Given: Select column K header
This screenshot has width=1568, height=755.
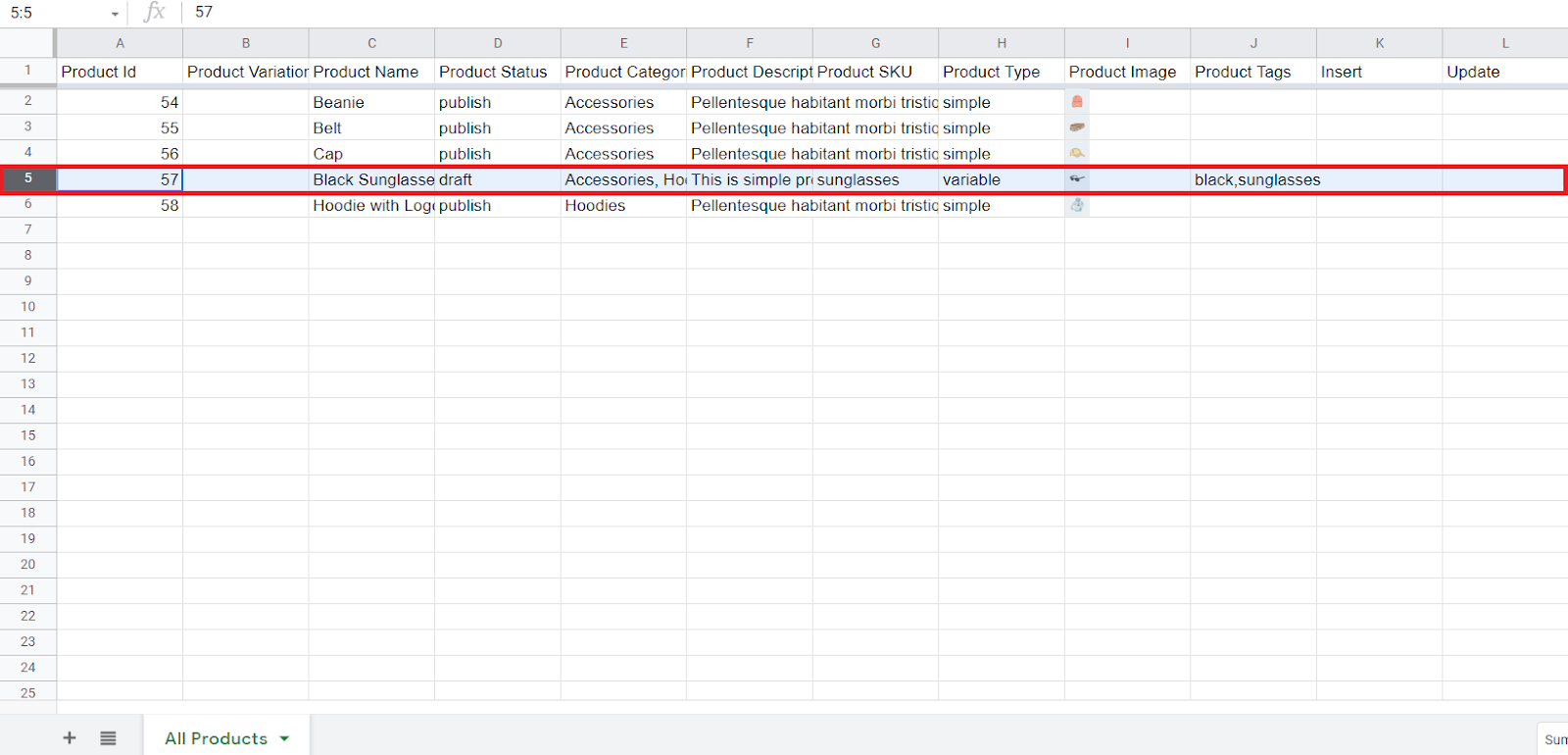Looking at the screenshot, I should coord(1379,43).
